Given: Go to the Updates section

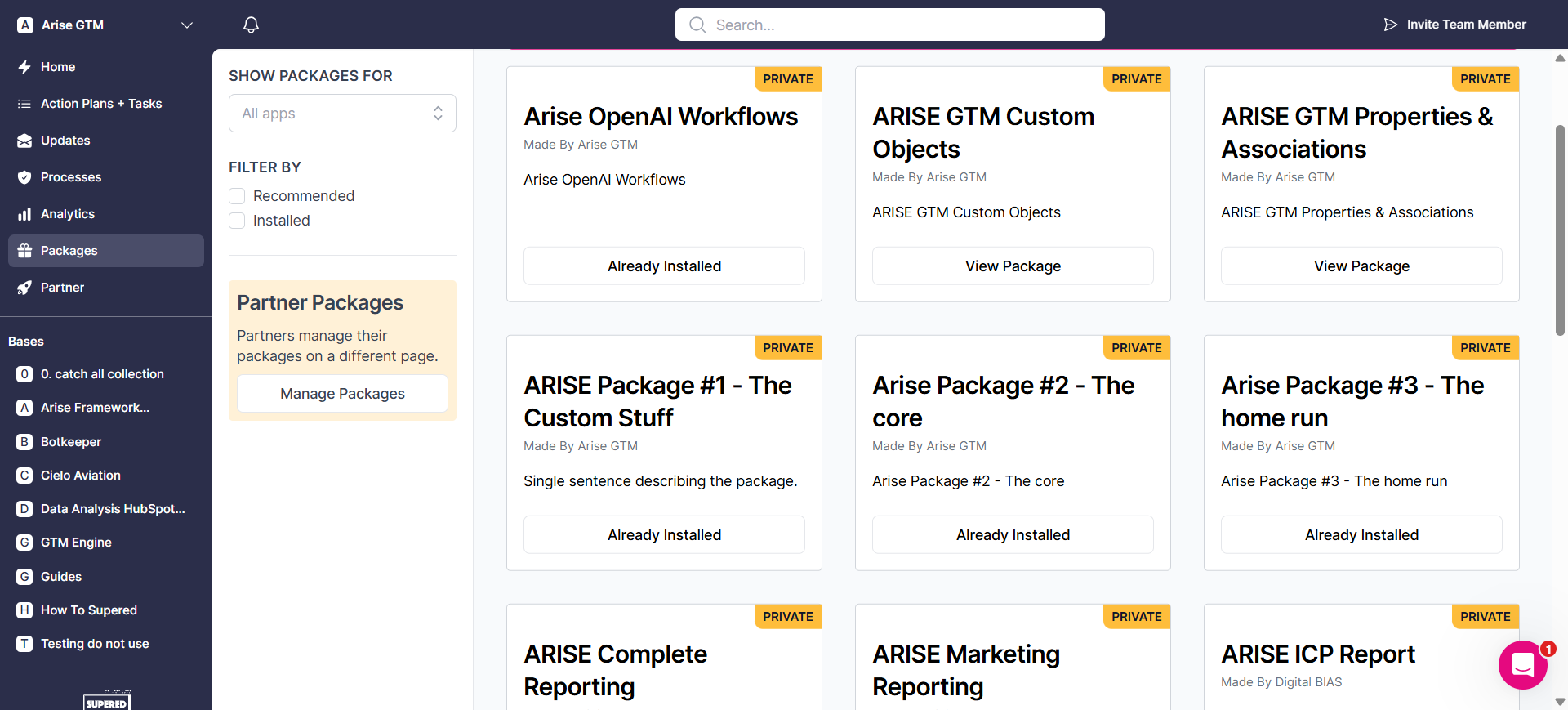Looking at the screenshot, I should tap(106, 141).
